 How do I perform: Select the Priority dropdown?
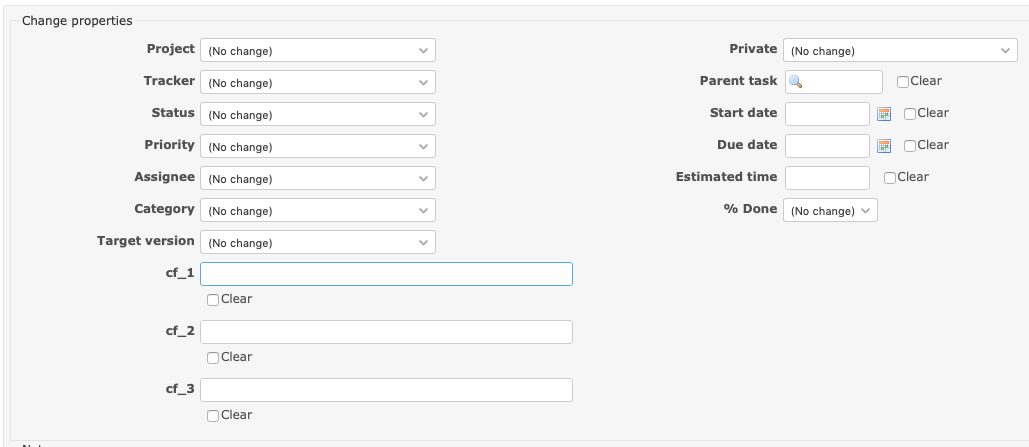(318, 146)
